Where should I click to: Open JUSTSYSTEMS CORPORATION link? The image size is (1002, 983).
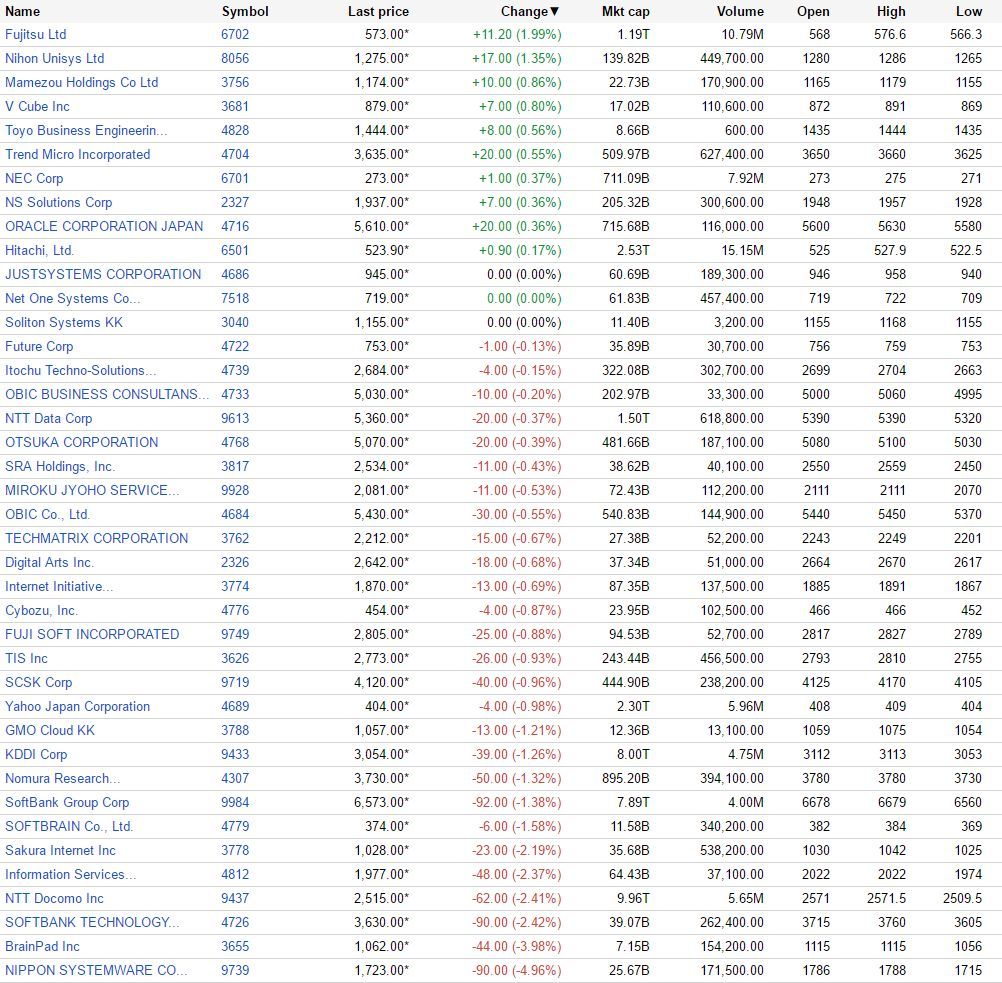pyautogui.click(x=103, y=274)
